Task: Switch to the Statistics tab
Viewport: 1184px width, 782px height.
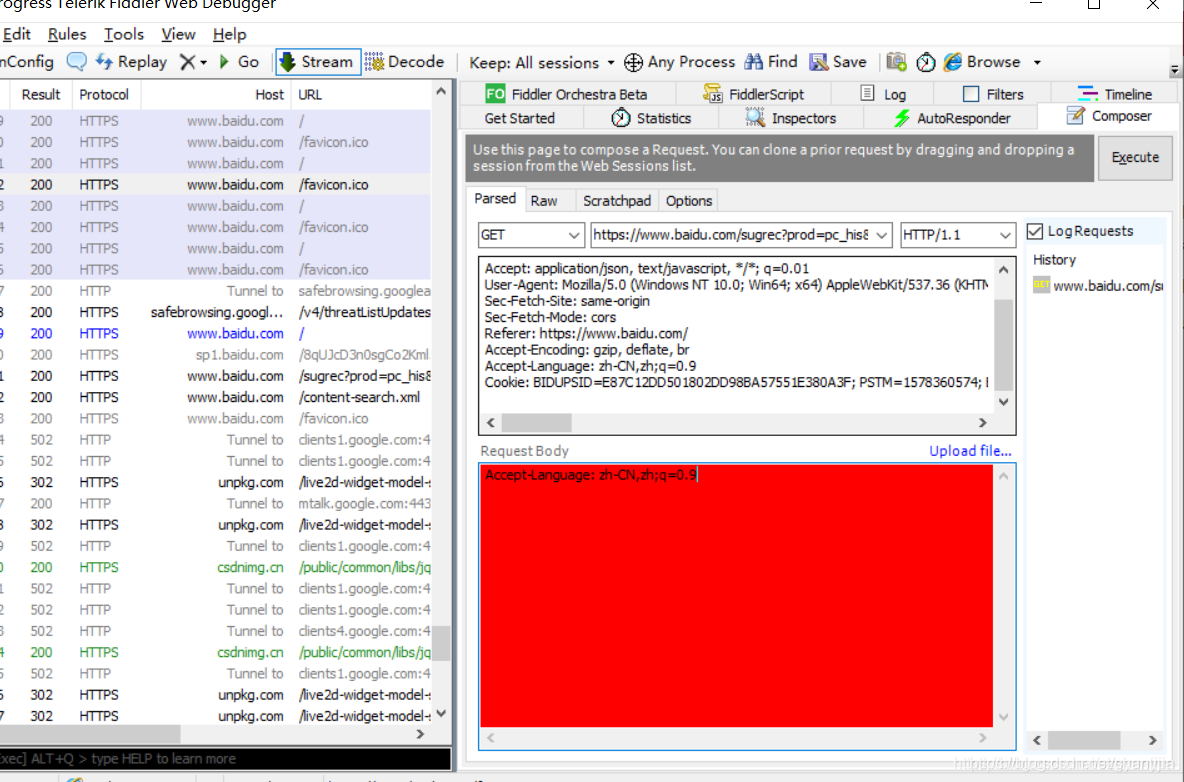Action: pos(651,118)
